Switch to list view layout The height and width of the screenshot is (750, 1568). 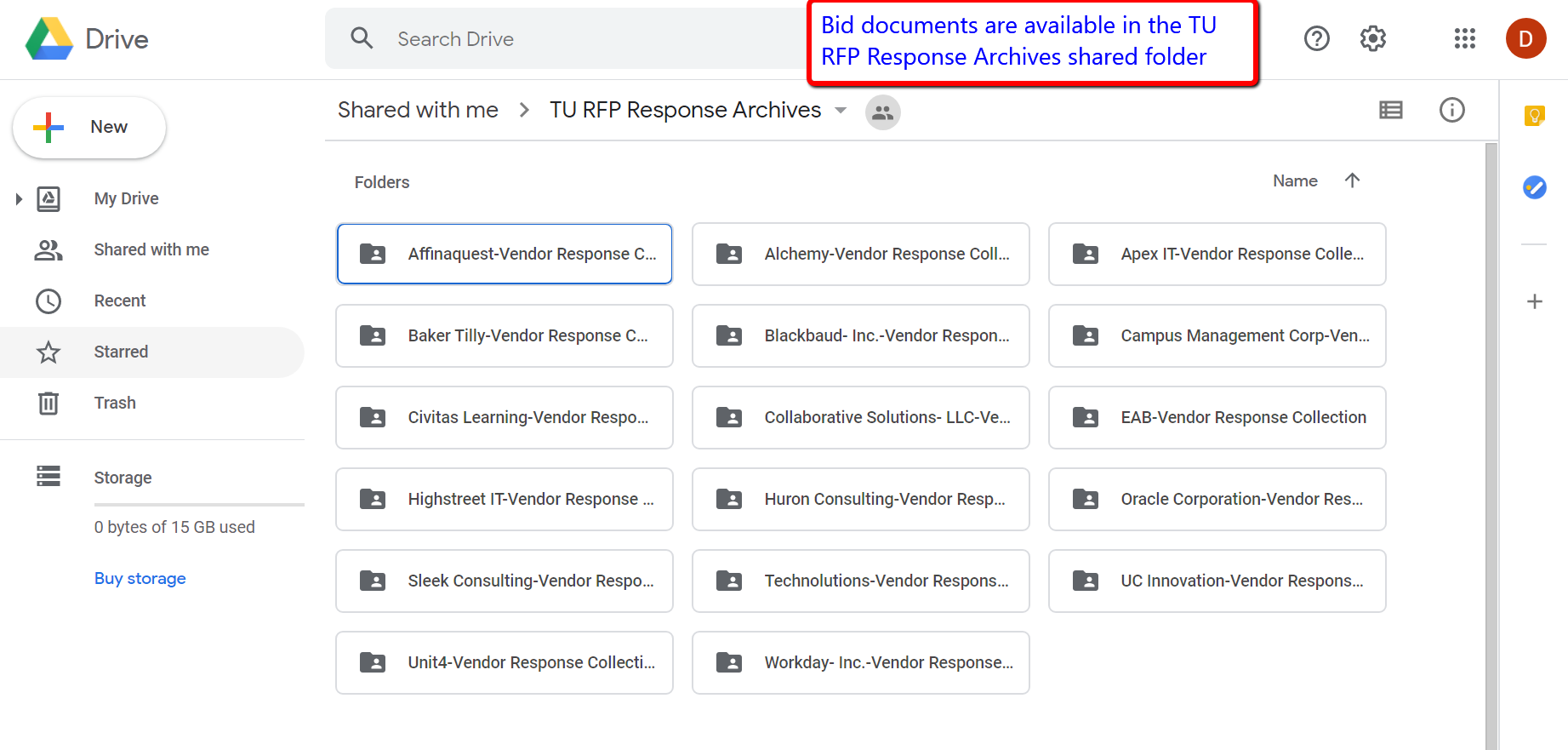click(1390, 110)
